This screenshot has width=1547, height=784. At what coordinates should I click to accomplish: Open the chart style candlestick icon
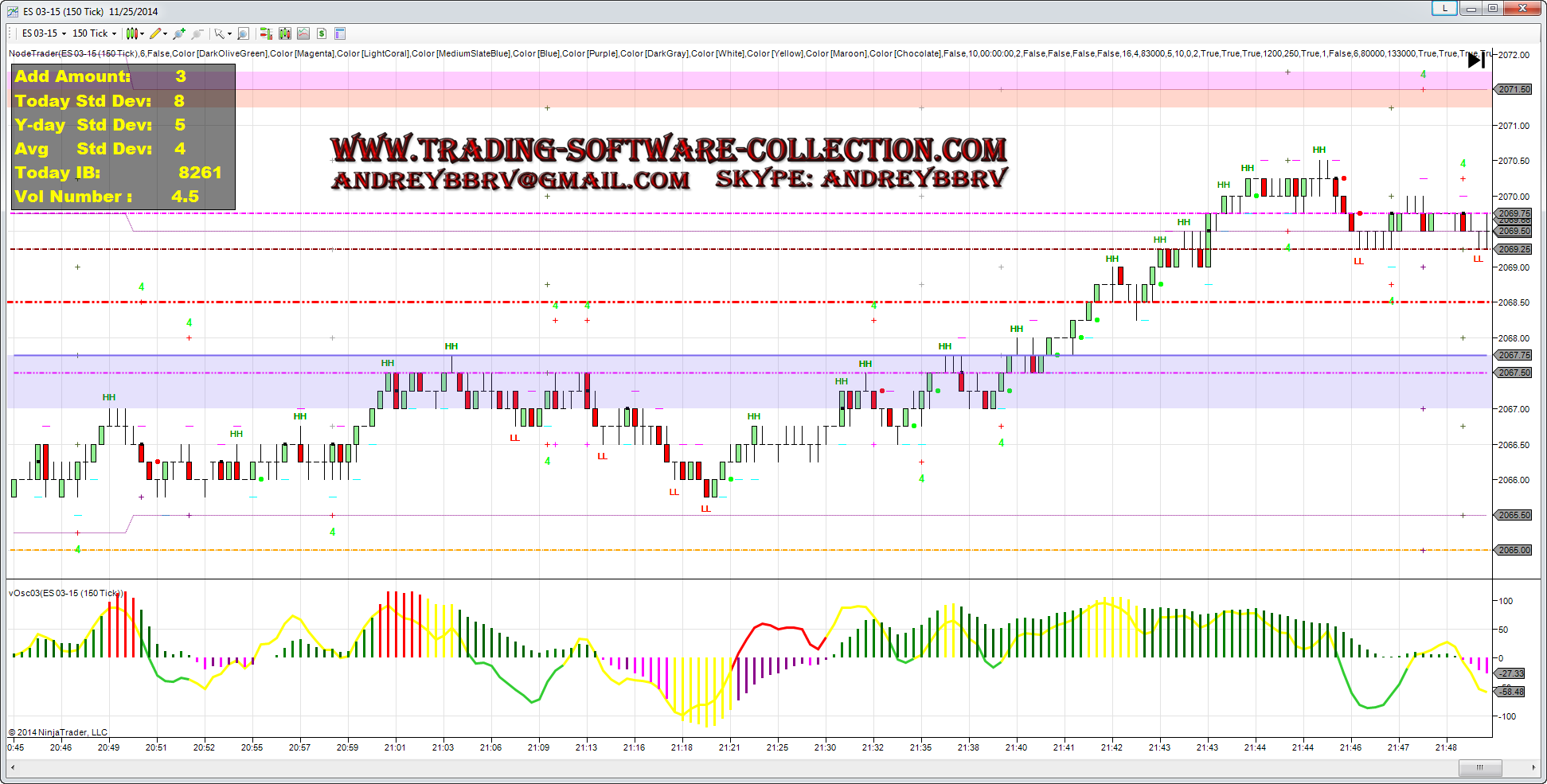point(131,33)
